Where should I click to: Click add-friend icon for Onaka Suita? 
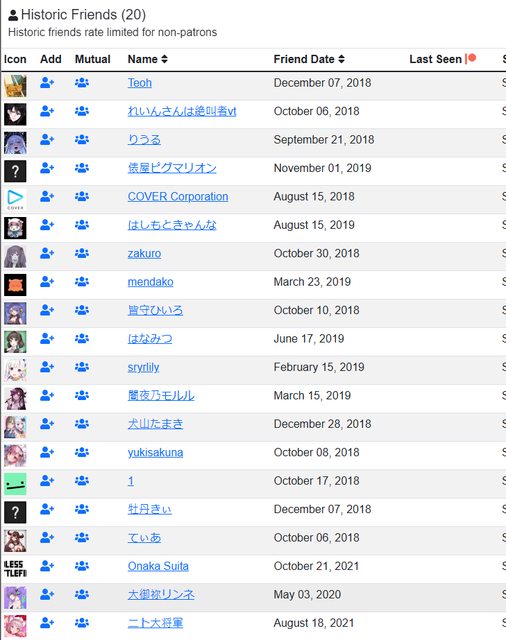click(x=47, y=566)
